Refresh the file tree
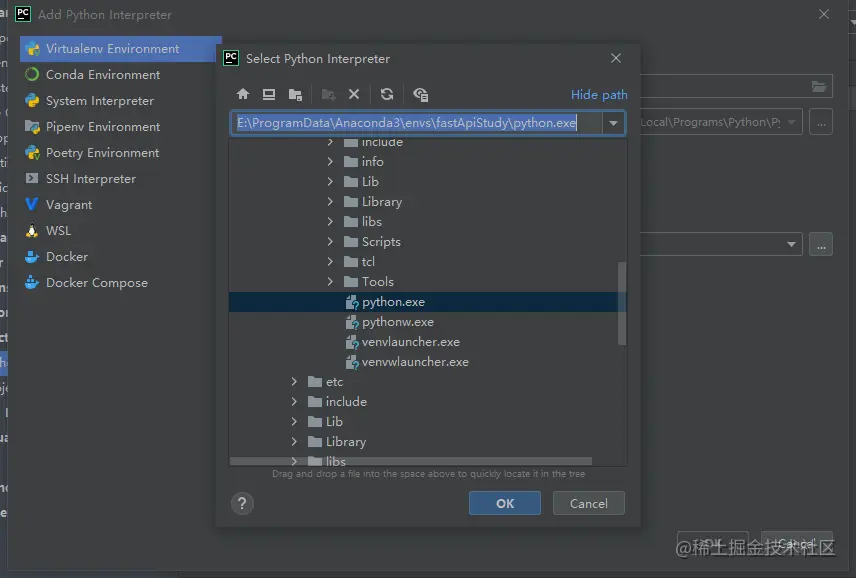856x578 pixels. click(387, 94)
